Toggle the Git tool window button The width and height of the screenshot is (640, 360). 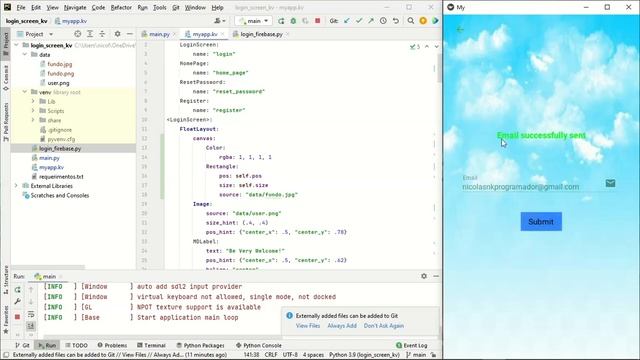coord(22,345)
